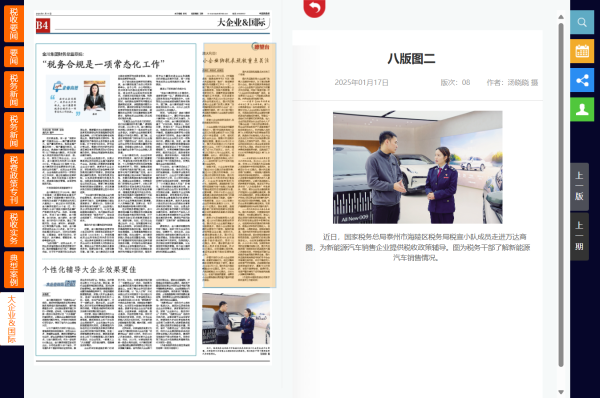Open the 税务政策专刊 side tab

tap(14, 179)
